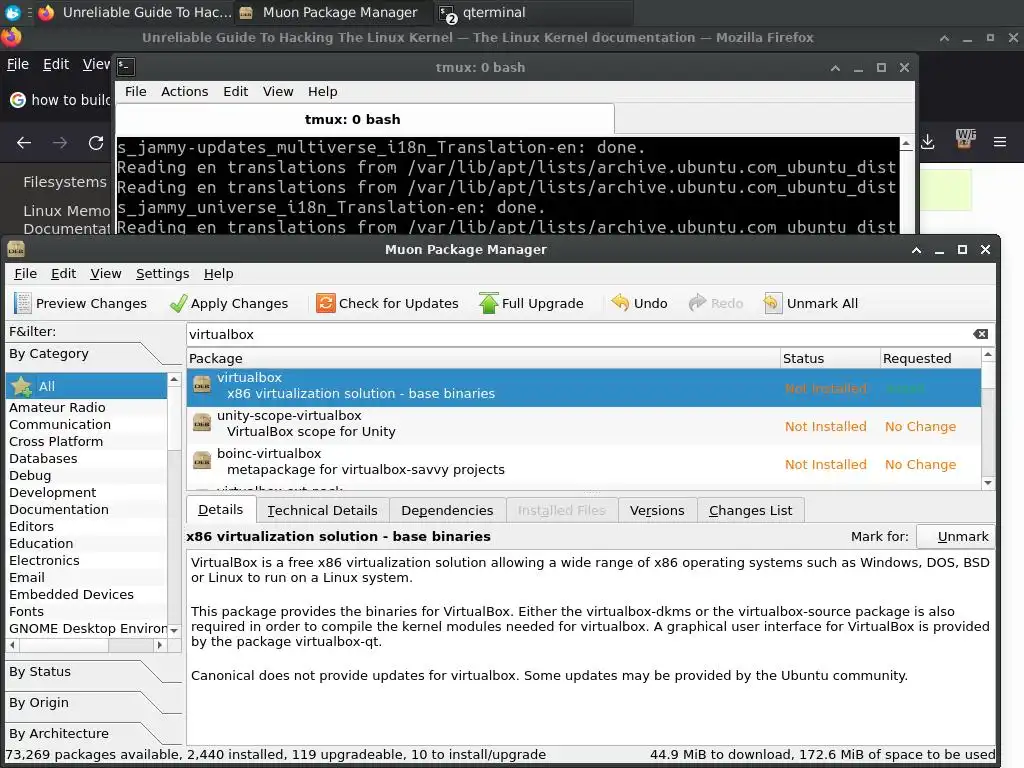Image resolution: width=1024 pixels, height=768 pixels.
Task: Switch to Firefox in the taskbar
Action: [135, 12]
